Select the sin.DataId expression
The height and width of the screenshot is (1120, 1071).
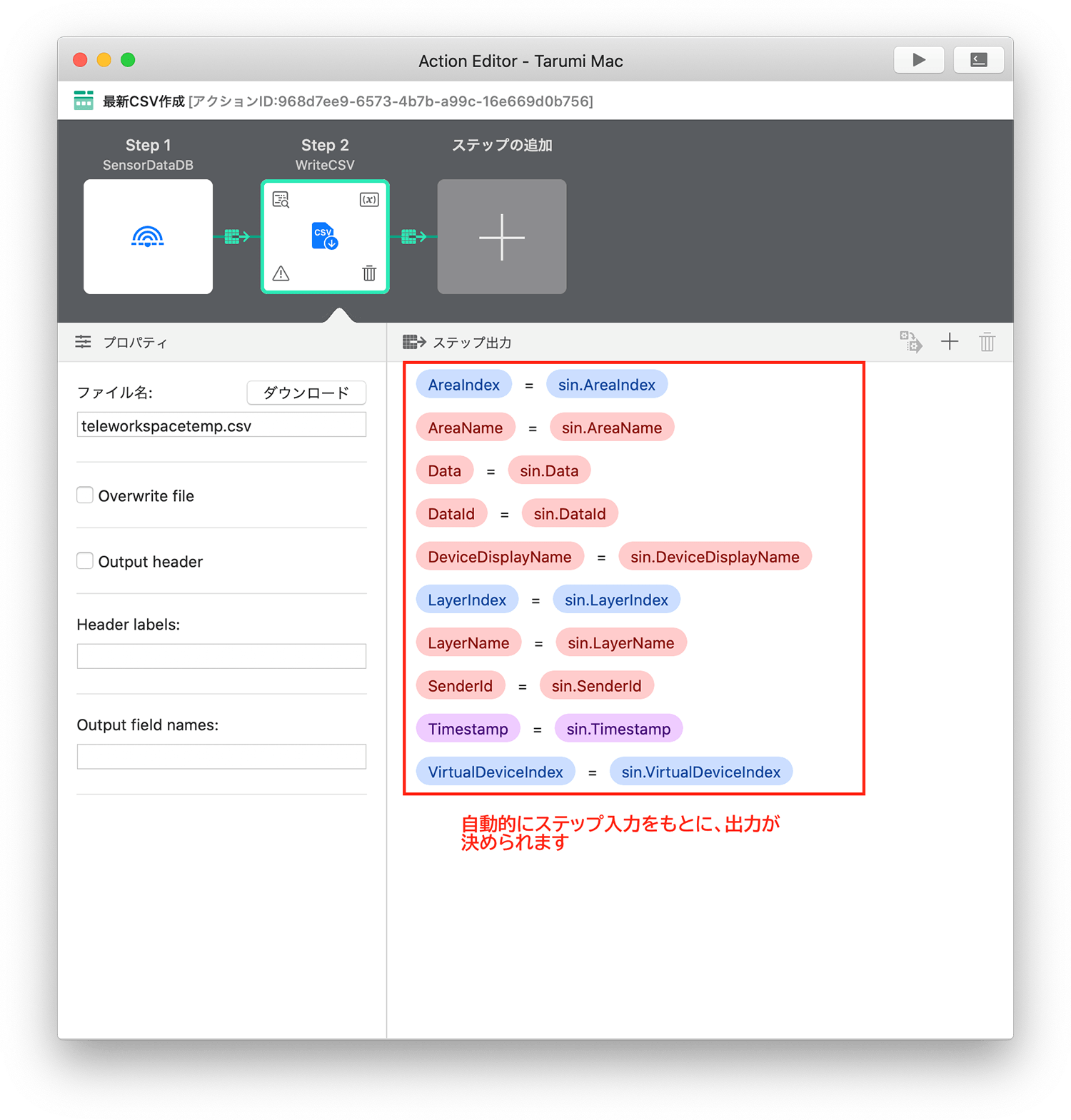click(x=570, y=513)
